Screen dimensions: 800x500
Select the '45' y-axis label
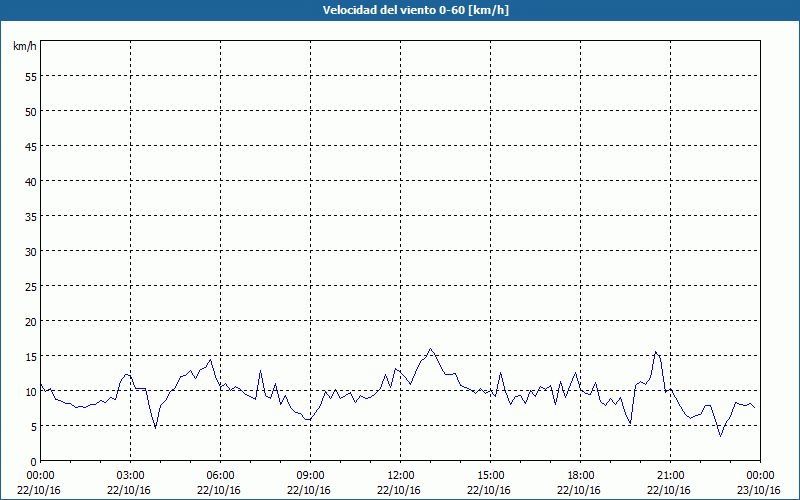point(31,146)
